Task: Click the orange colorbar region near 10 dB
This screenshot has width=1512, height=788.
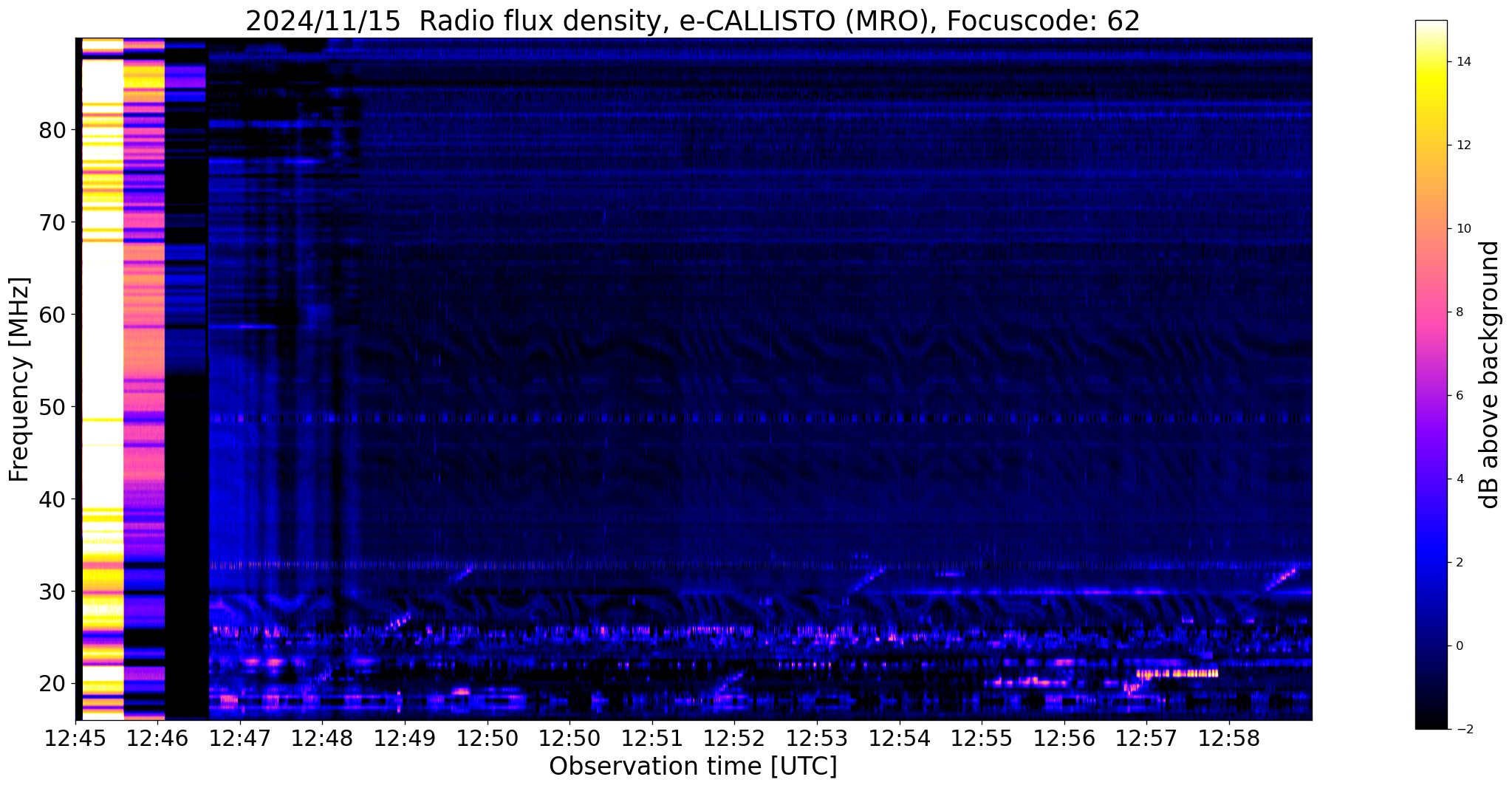Action: (1431, 229)
